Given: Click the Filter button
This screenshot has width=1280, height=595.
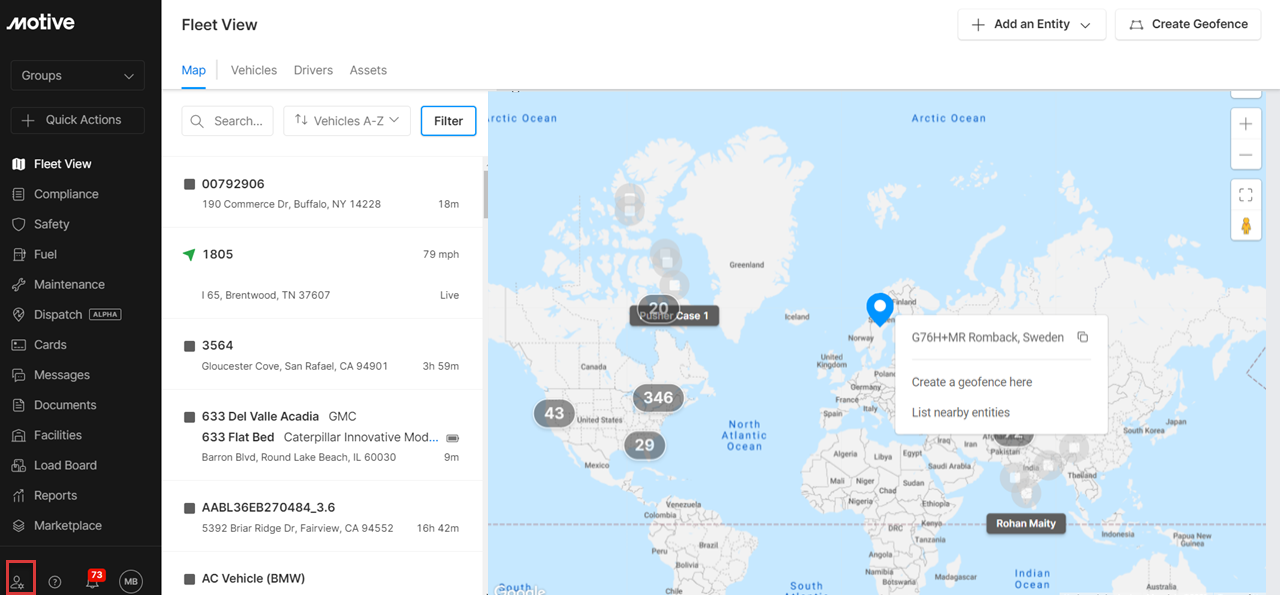Looking at the screenshot, I should 448,121.
